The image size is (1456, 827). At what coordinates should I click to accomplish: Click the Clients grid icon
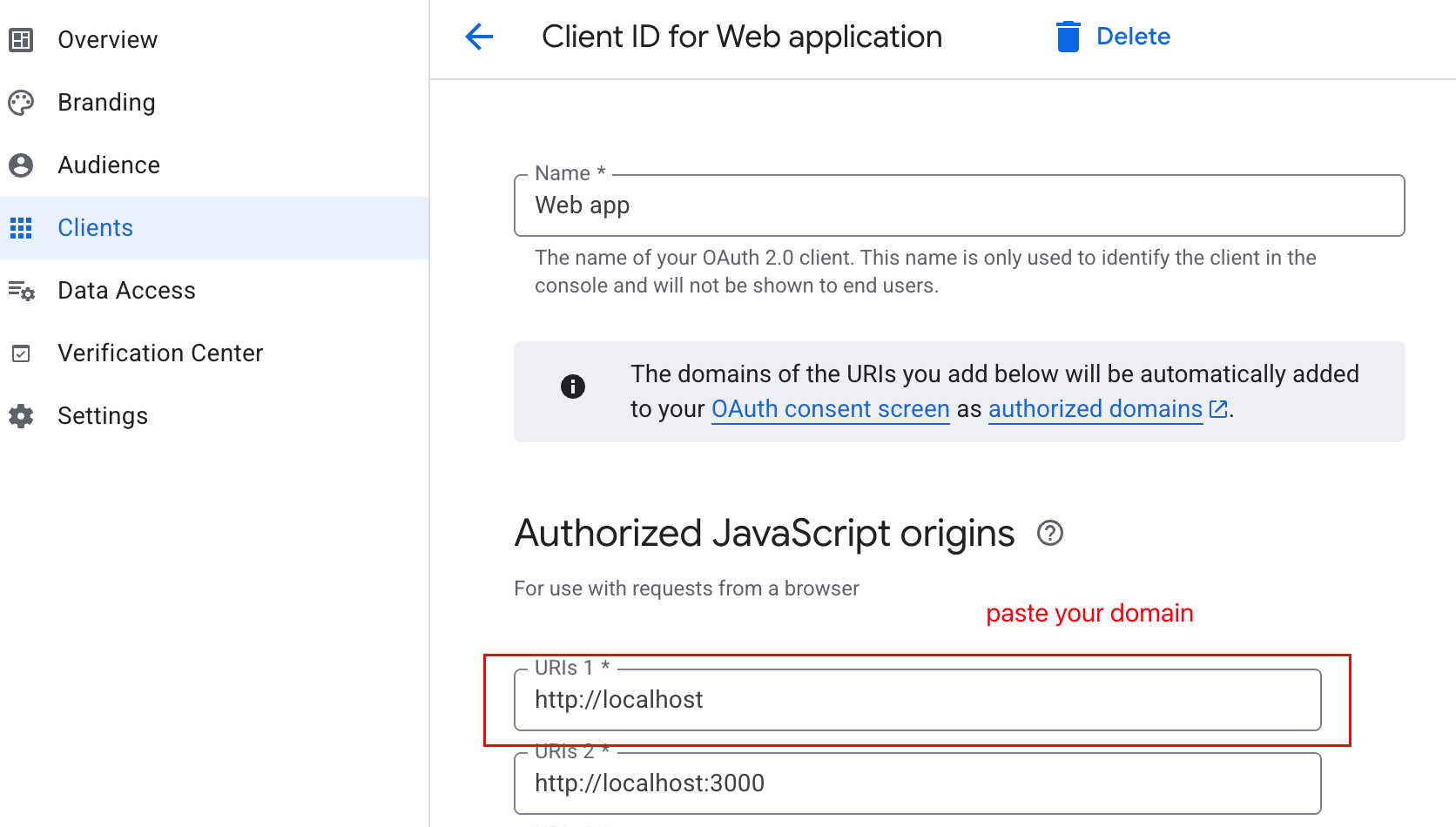[21, 228]
